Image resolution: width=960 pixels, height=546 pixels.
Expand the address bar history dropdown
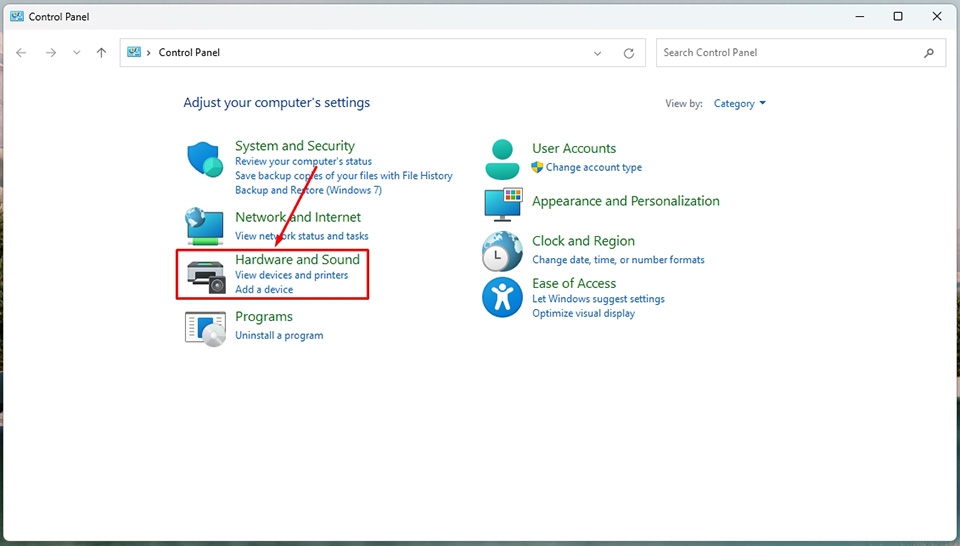[x=598, y=54]
